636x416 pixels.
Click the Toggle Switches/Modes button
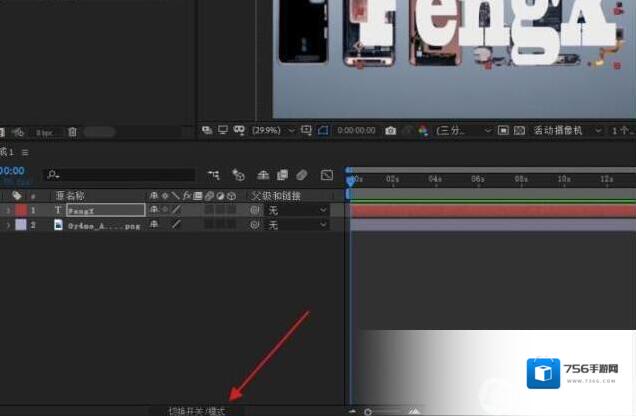[x=197, y=410]
